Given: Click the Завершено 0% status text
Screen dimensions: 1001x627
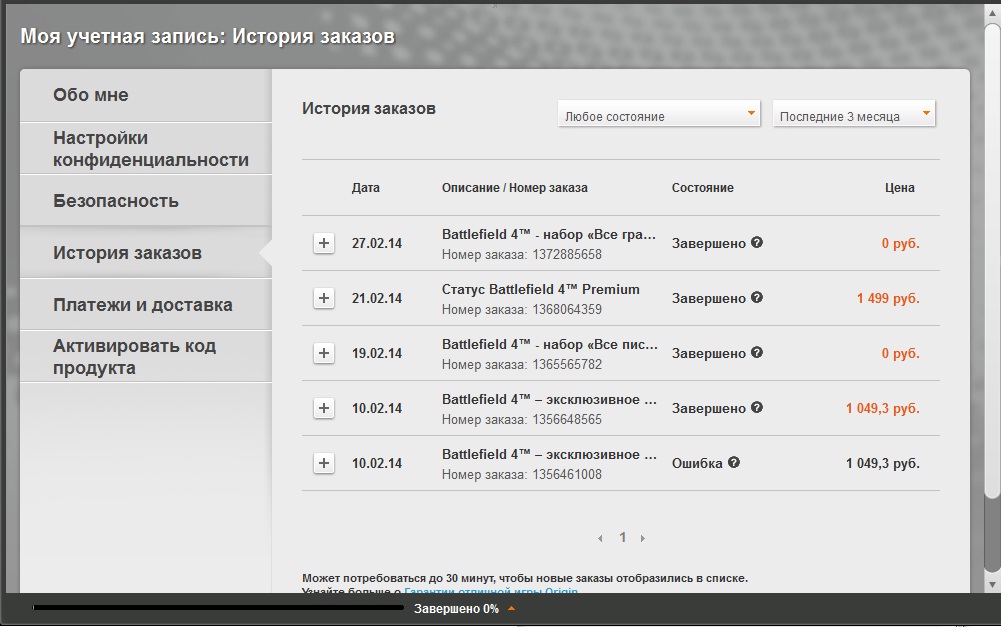Looking at the screenshot, I should (456, 608).
